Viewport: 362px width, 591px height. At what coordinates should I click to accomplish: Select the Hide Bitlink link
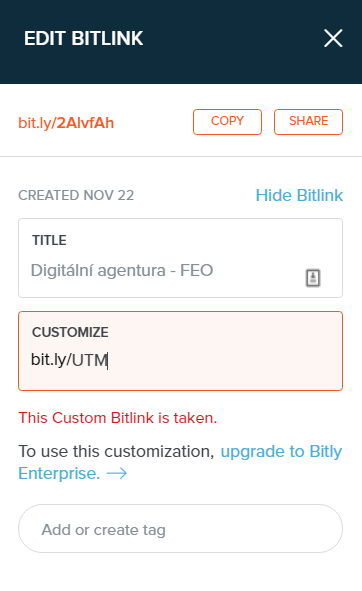tap(299, 195)
